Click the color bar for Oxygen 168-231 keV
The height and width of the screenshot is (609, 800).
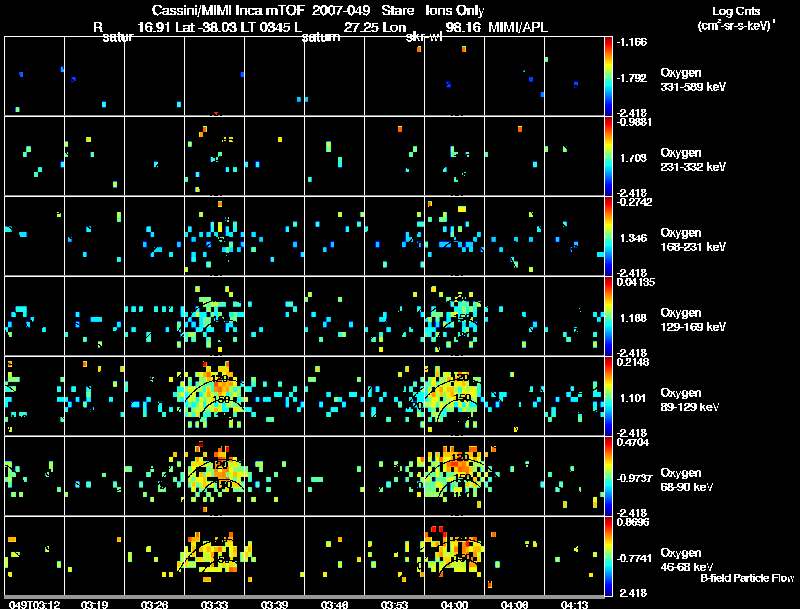coord(608,236)
